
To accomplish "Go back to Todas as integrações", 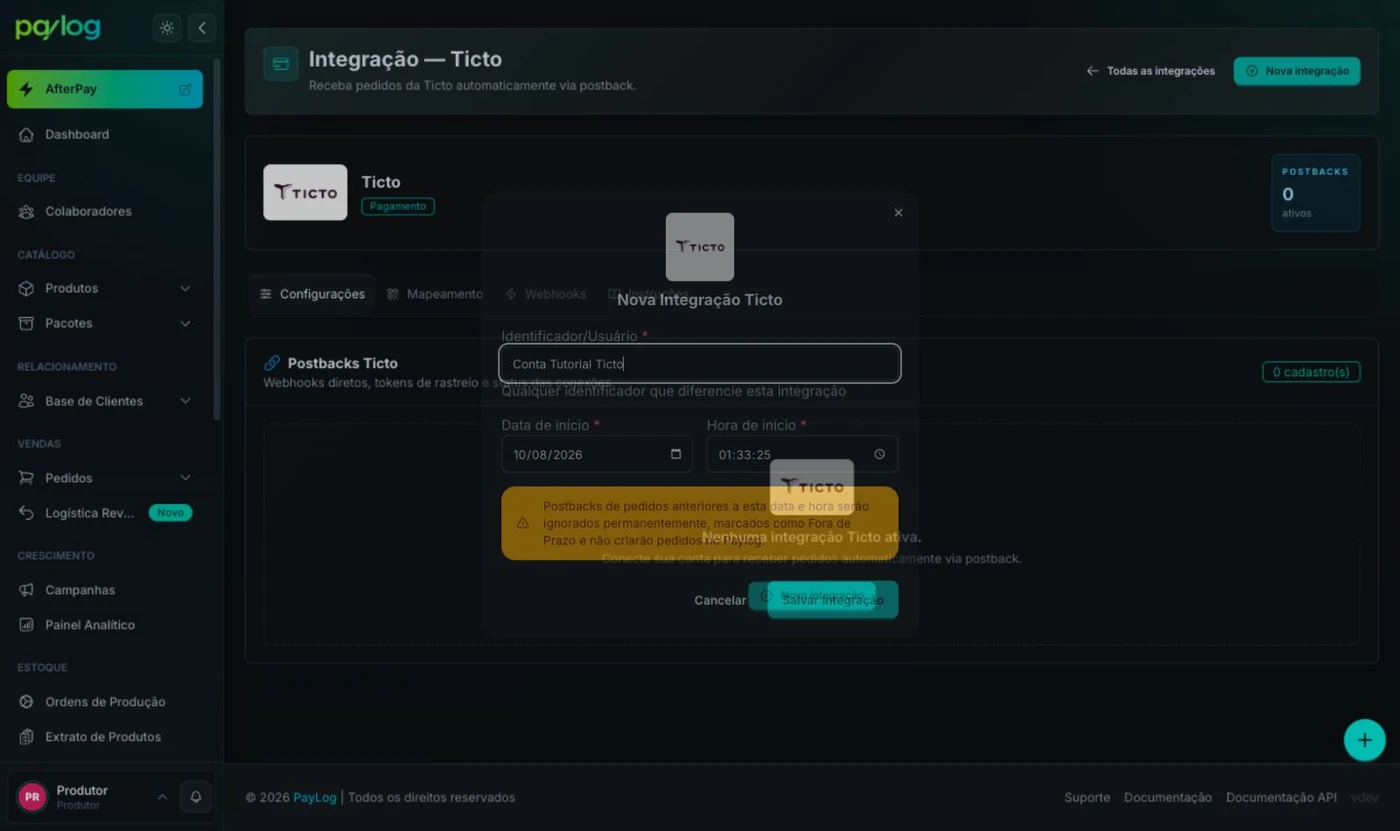I will 1151,71.
